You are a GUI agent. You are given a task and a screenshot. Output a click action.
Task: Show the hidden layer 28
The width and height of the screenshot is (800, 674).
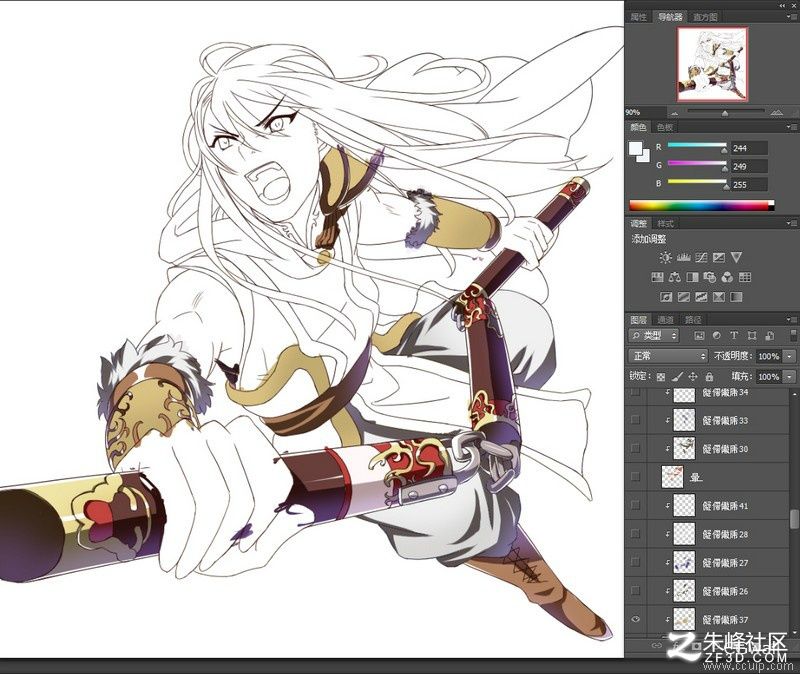pyautogui.click(x=635, y=534)
